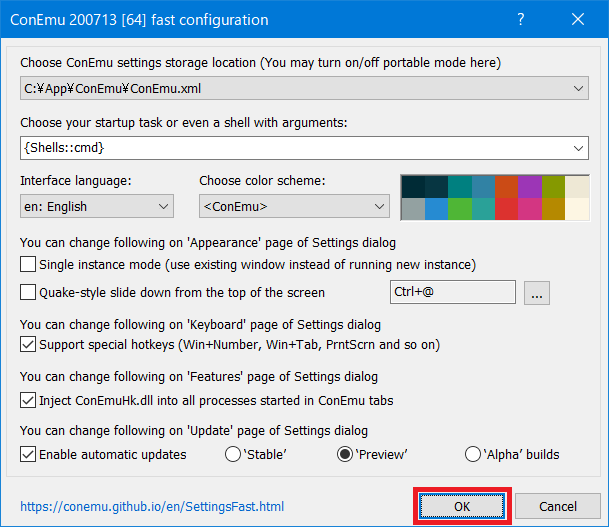Image resolution: width=609 pixels, height=527 pixels.
Task: Uncheck Support special hotkeys
Action: (28, 344)
